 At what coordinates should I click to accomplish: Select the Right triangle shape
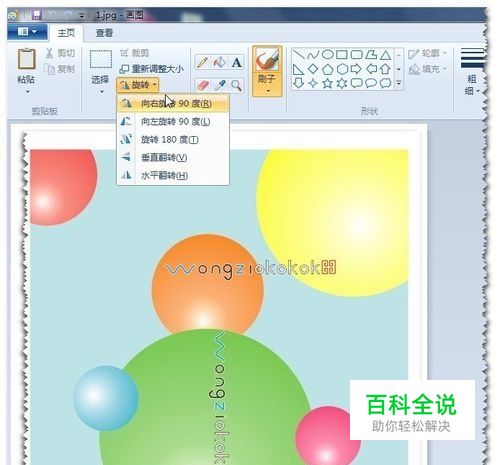[298, 69]
